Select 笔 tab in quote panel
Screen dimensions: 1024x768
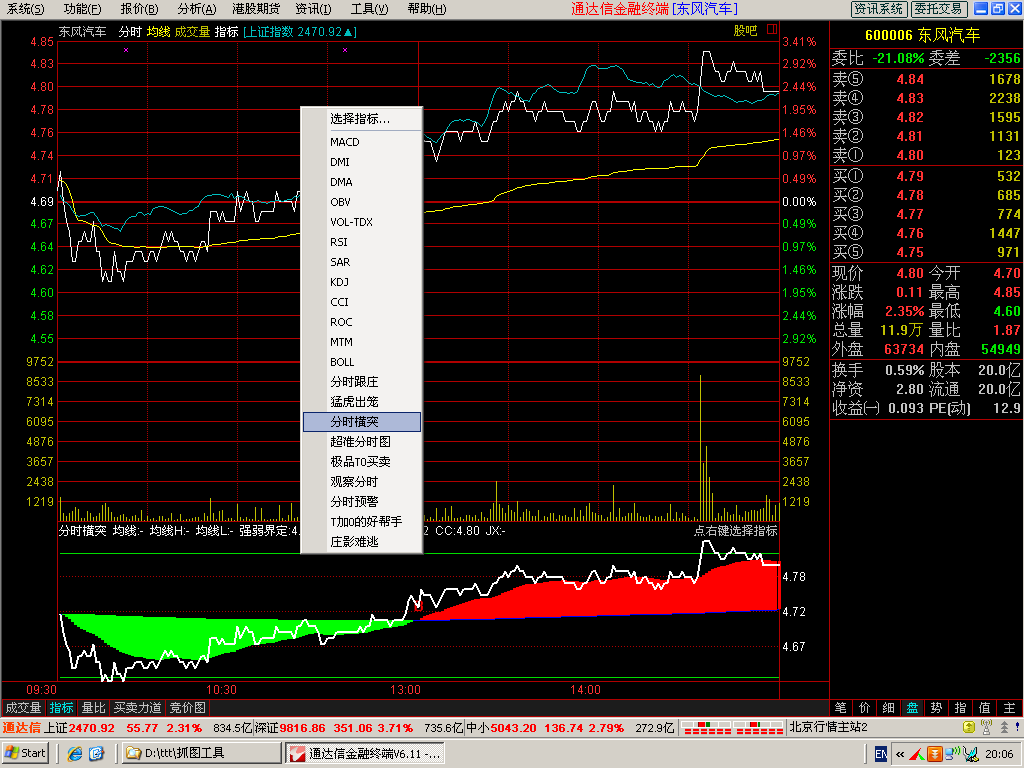point(840,708)
